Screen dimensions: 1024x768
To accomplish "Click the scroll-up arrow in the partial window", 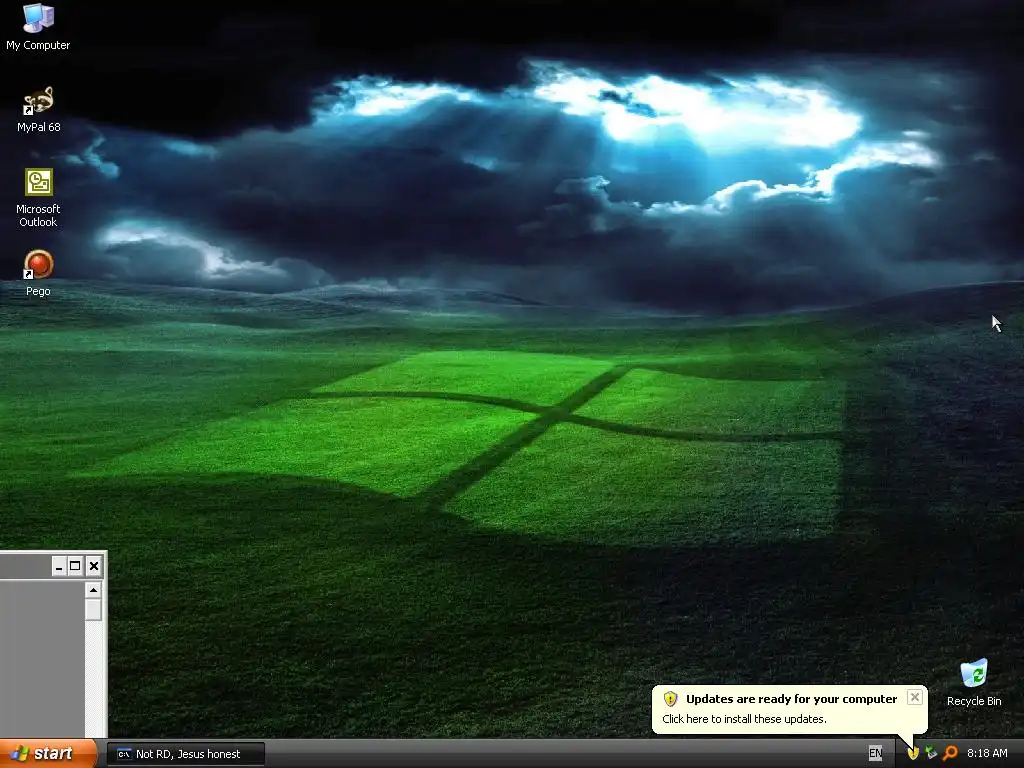I will pyautogui.click(x=93, y=590).
